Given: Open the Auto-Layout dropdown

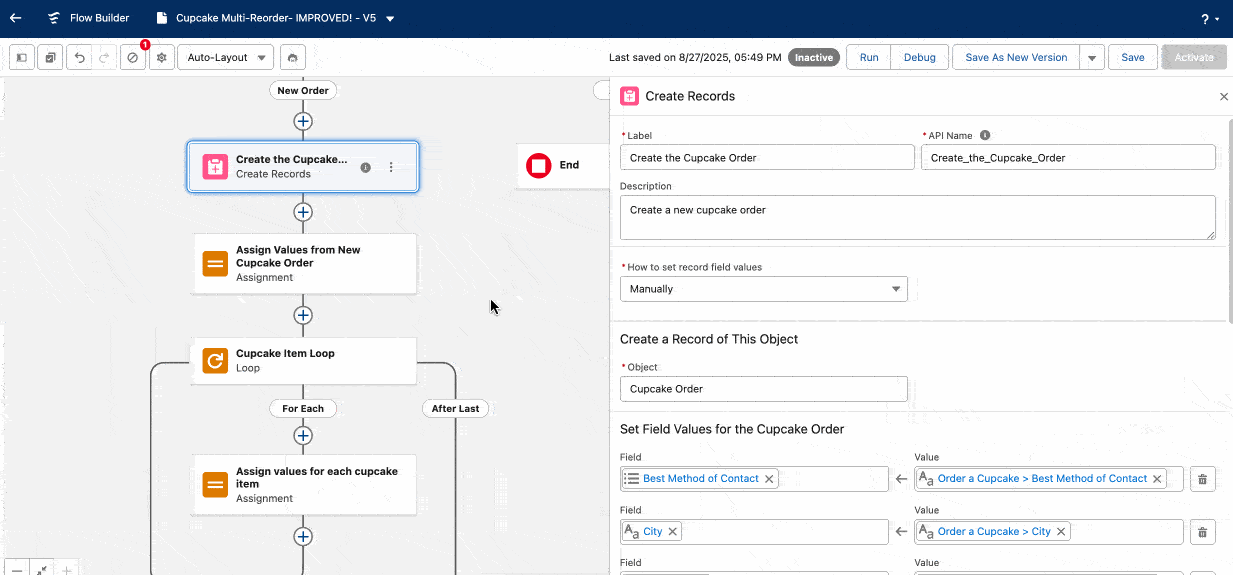Looking at the screenshot, I should click(x=225, y=58).
